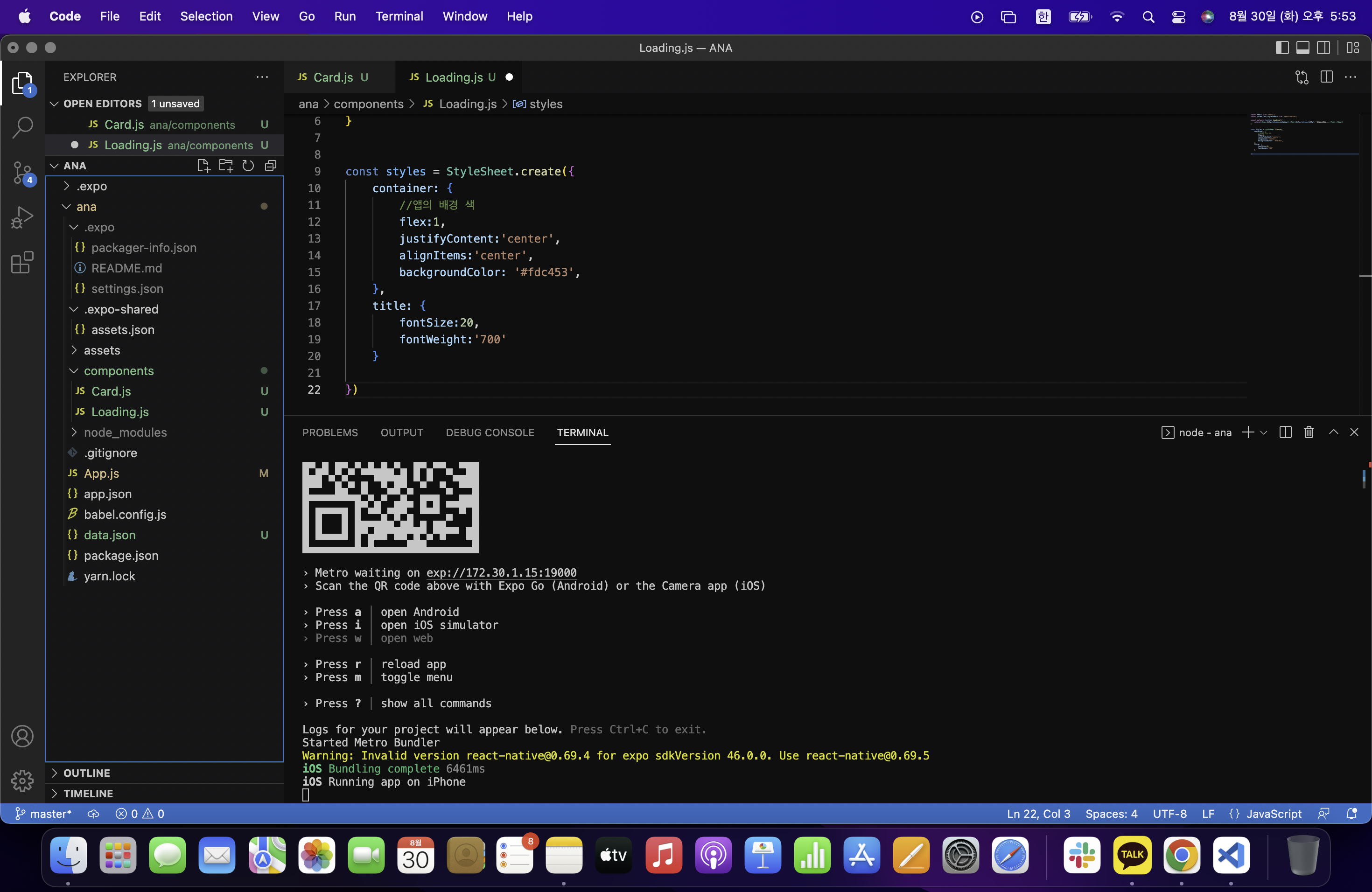Screen dimensions: 1372x892
Task: Change indentation via Spaces: 4
Action: [x=1112, y=814]
